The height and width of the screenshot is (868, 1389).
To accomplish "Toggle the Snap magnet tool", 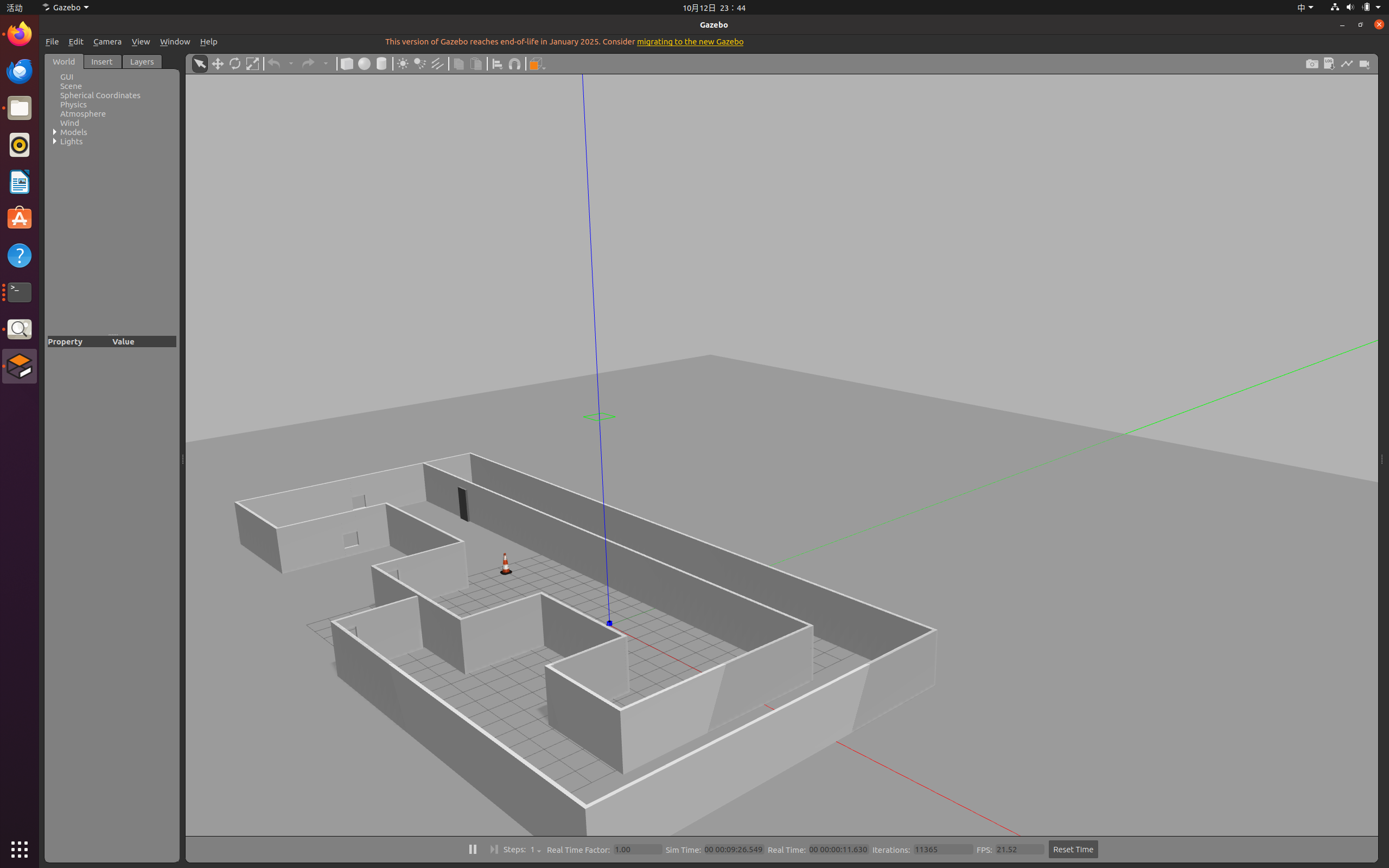I will click(x=515, y=63).
